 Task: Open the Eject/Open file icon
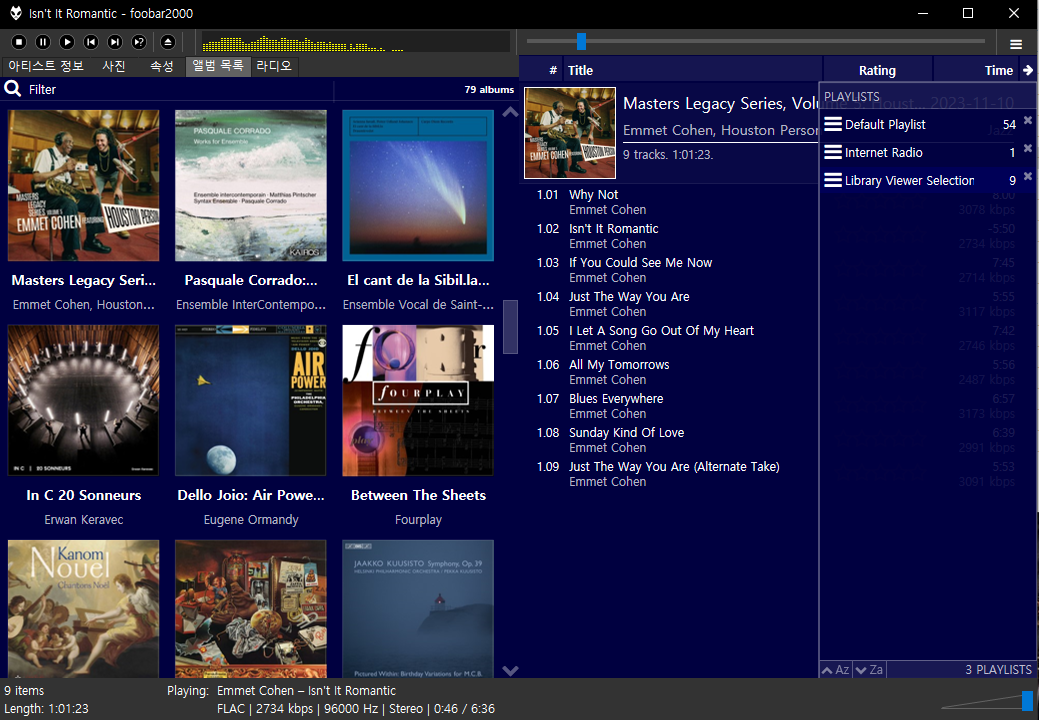coord(167,41)
